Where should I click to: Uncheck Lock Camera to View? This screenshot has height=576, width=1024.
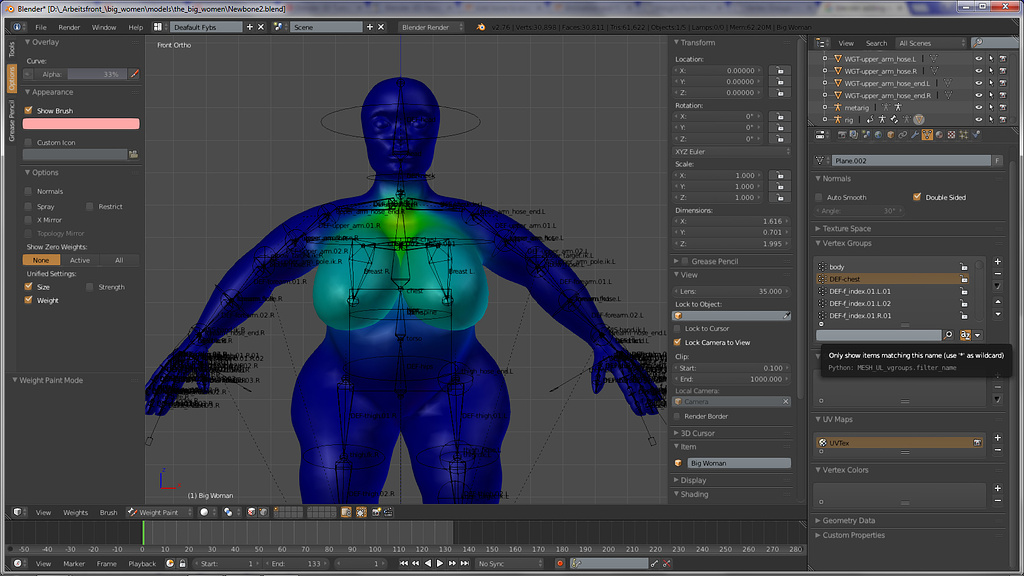[x=677, y=342]
